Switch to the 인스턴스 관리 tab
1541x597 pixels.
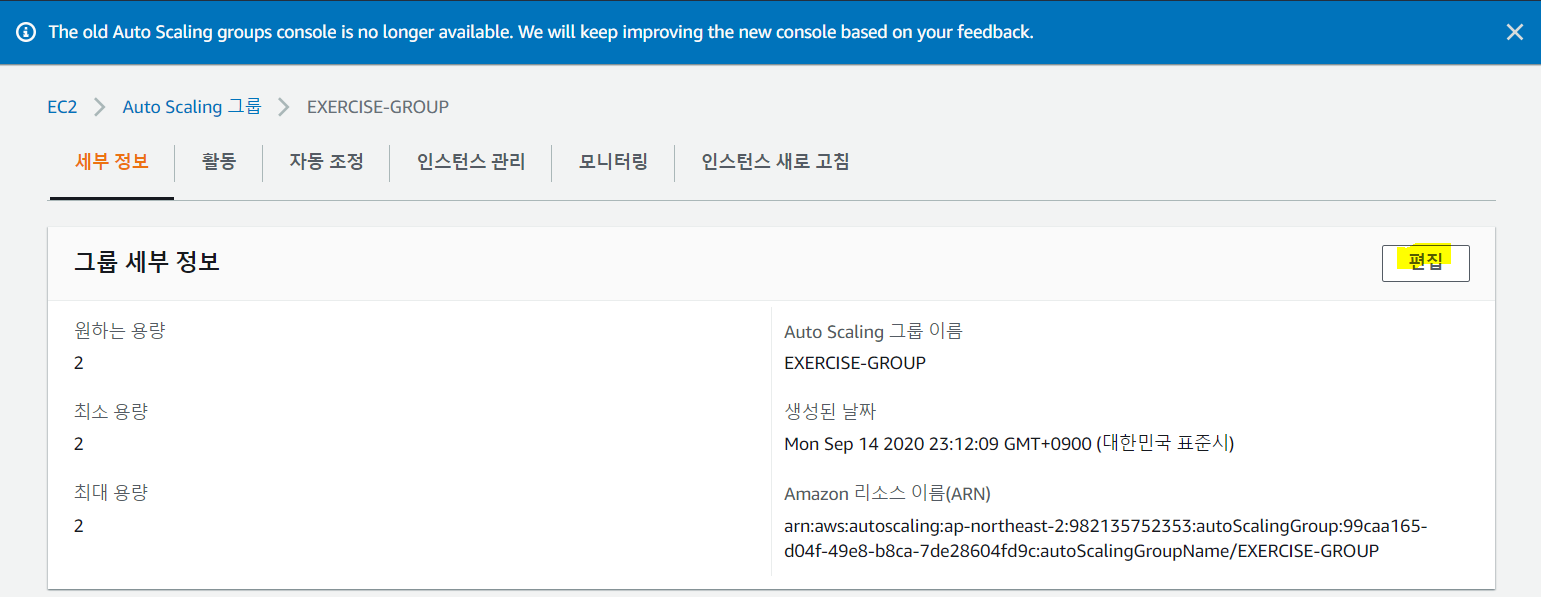click(470, 161)
